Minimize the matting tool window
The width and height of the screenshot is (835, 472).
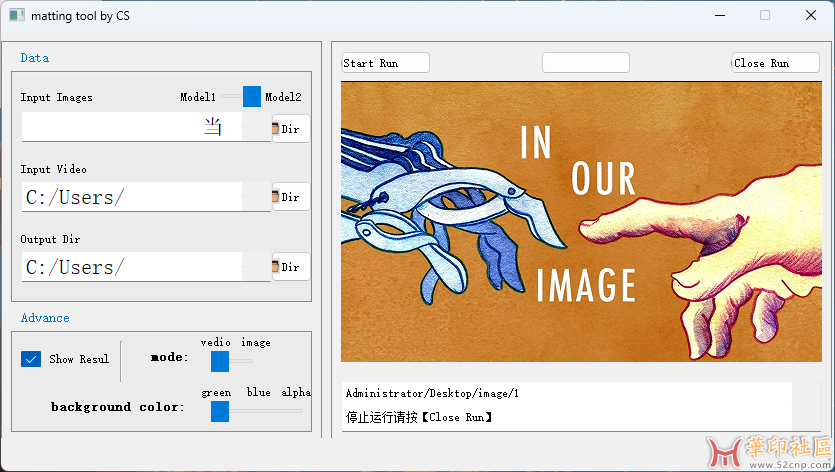pos(719,15)
